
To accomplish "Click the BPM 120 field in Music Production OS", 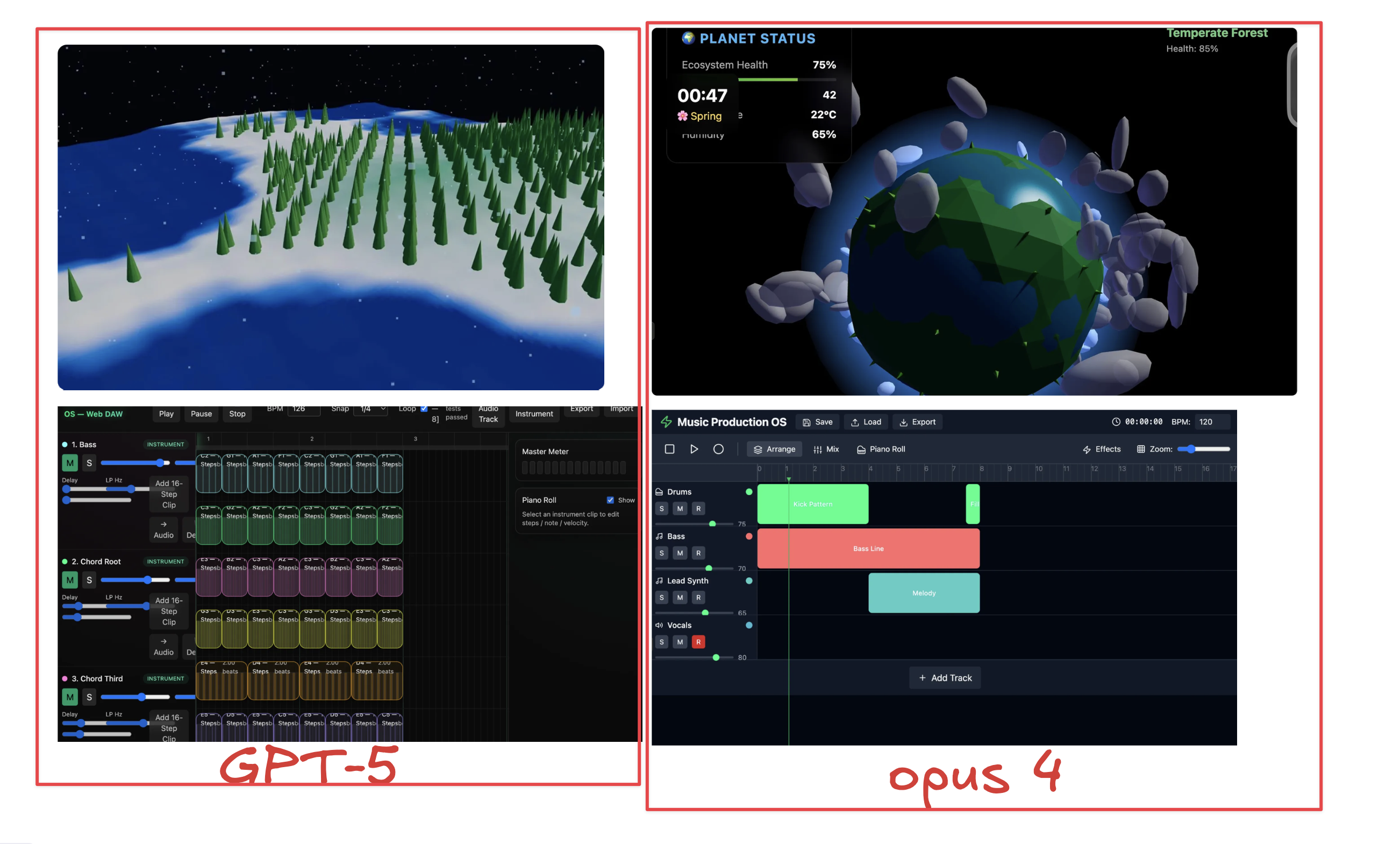I will (1212, 422).
